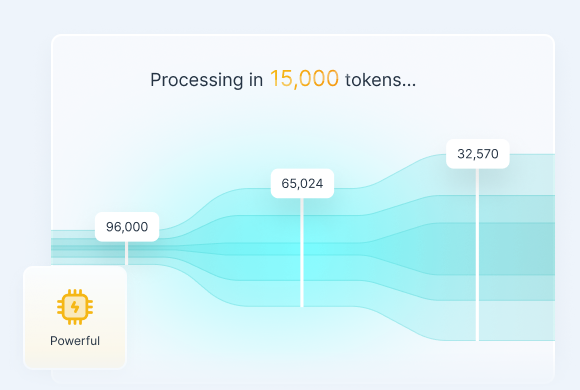The height and width of the screenshot is (390, 580).
Task: Select the marker line beneath 32,570
Action: click(477, 255)
